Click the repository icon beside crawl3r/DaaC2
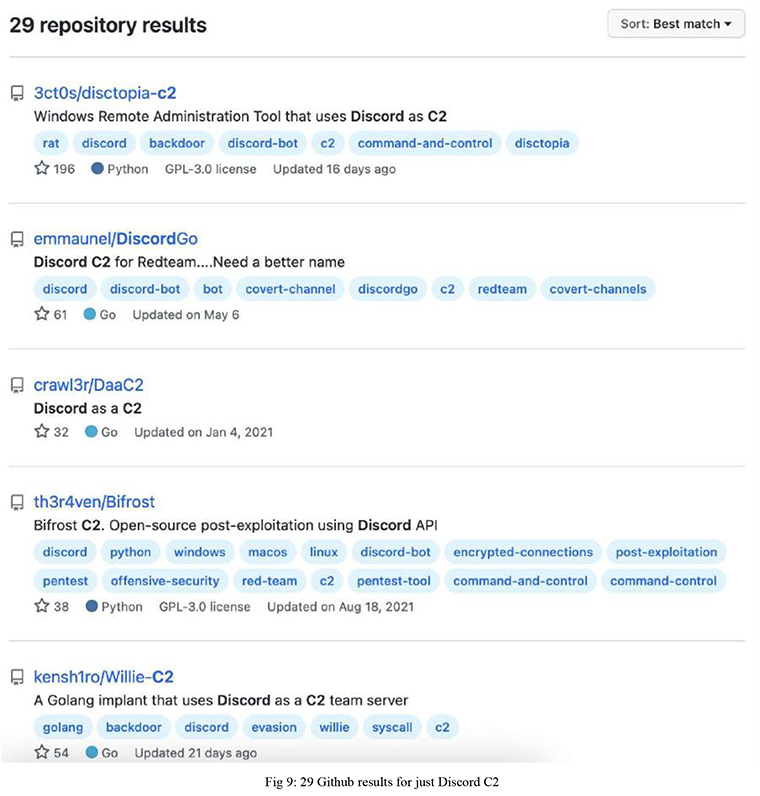The image size is (760, 796). (17, 385)
